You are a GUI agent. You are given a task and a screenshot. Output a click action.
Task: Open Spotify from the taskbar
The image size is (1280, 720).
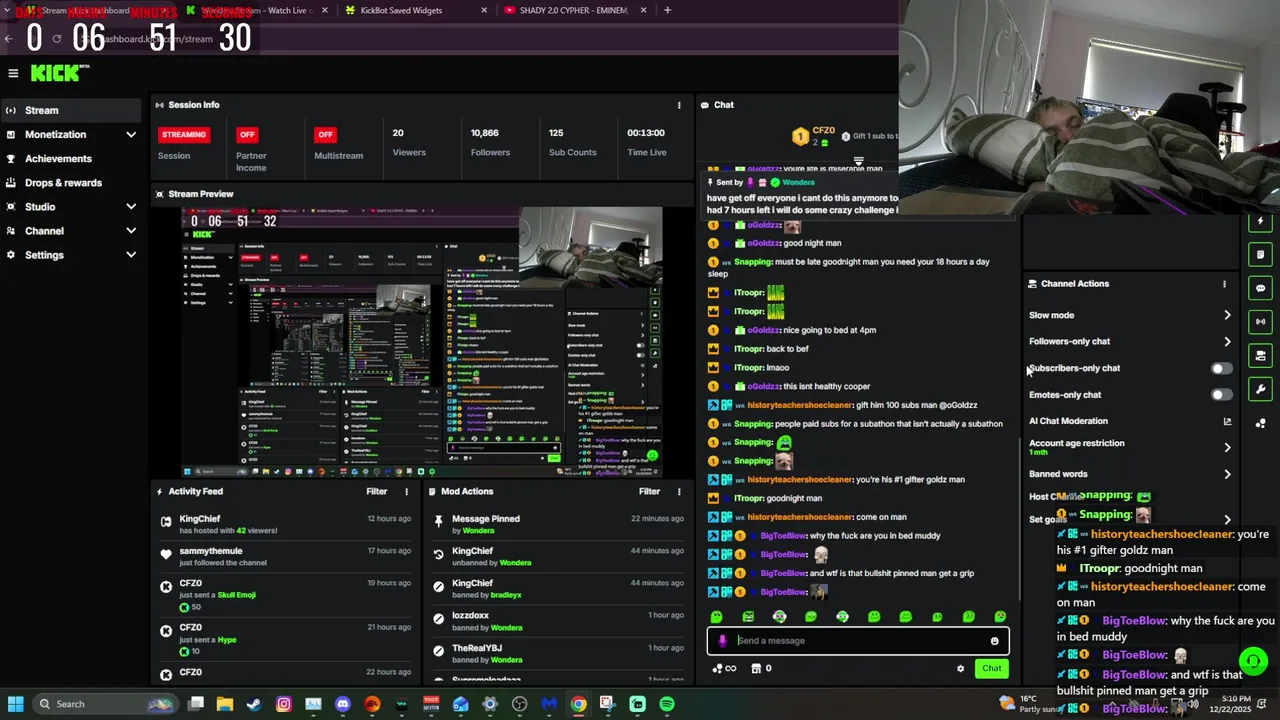[667, 704]
